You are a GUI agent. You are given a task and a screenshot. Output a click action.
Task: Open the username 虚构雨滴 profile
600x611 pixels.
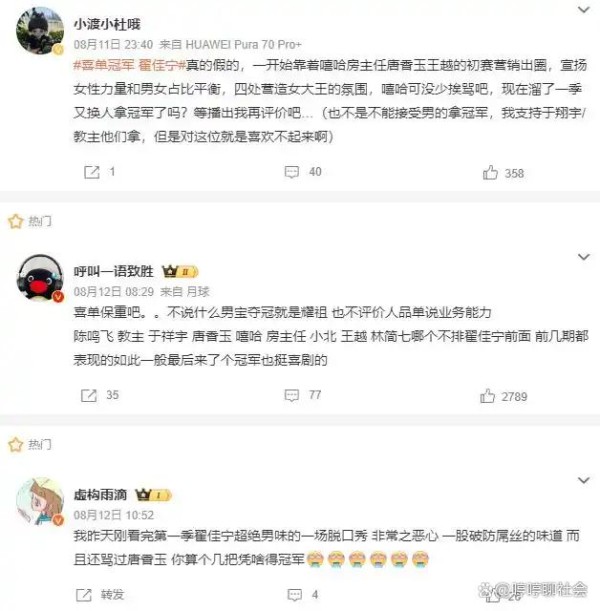pyautogui.click(x=101, y=494)
